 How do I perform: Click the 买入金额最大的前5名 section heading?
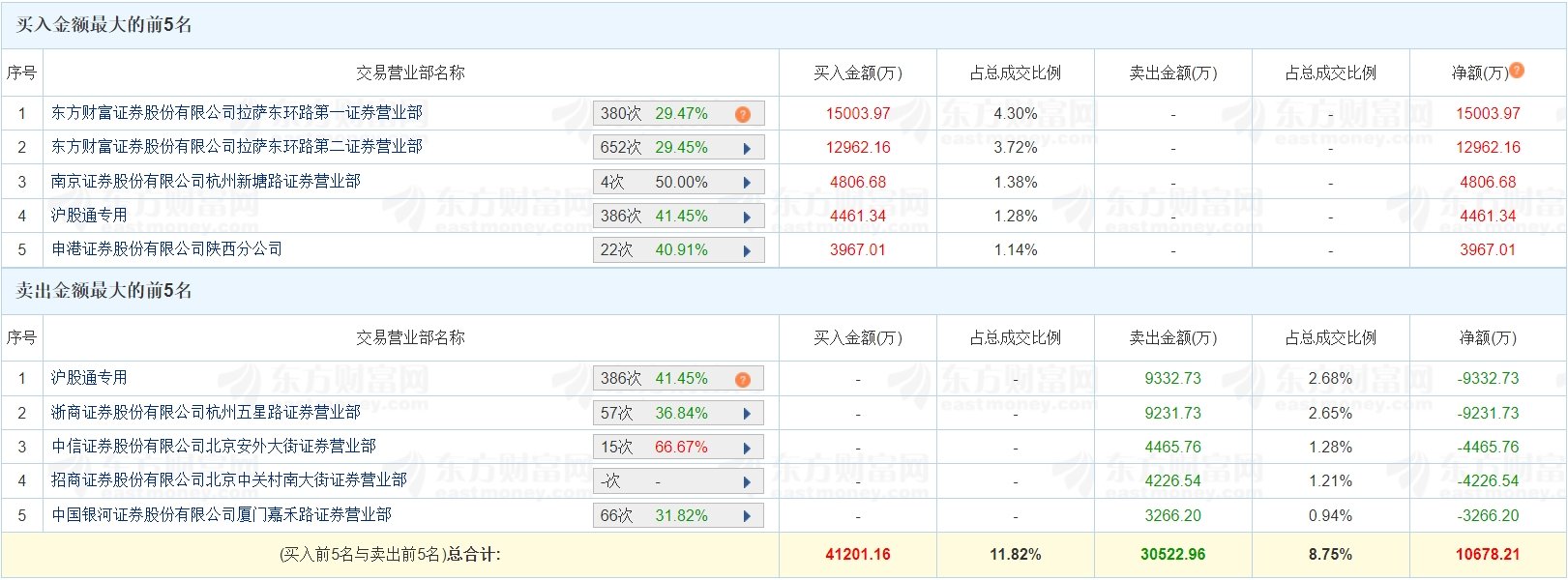point(104,25)
